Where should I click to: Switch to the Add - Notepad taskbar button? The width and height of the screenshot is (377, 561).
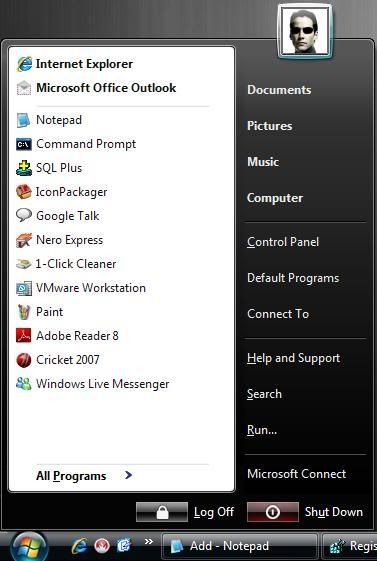(x=240, y=546)
